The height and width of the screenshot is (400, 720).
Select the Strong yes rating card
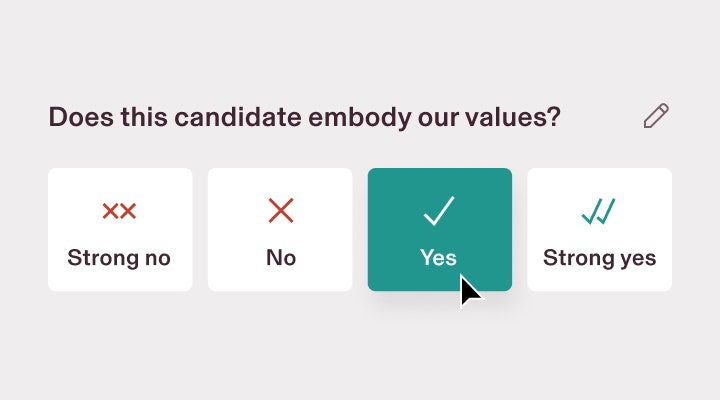[600, 229]
